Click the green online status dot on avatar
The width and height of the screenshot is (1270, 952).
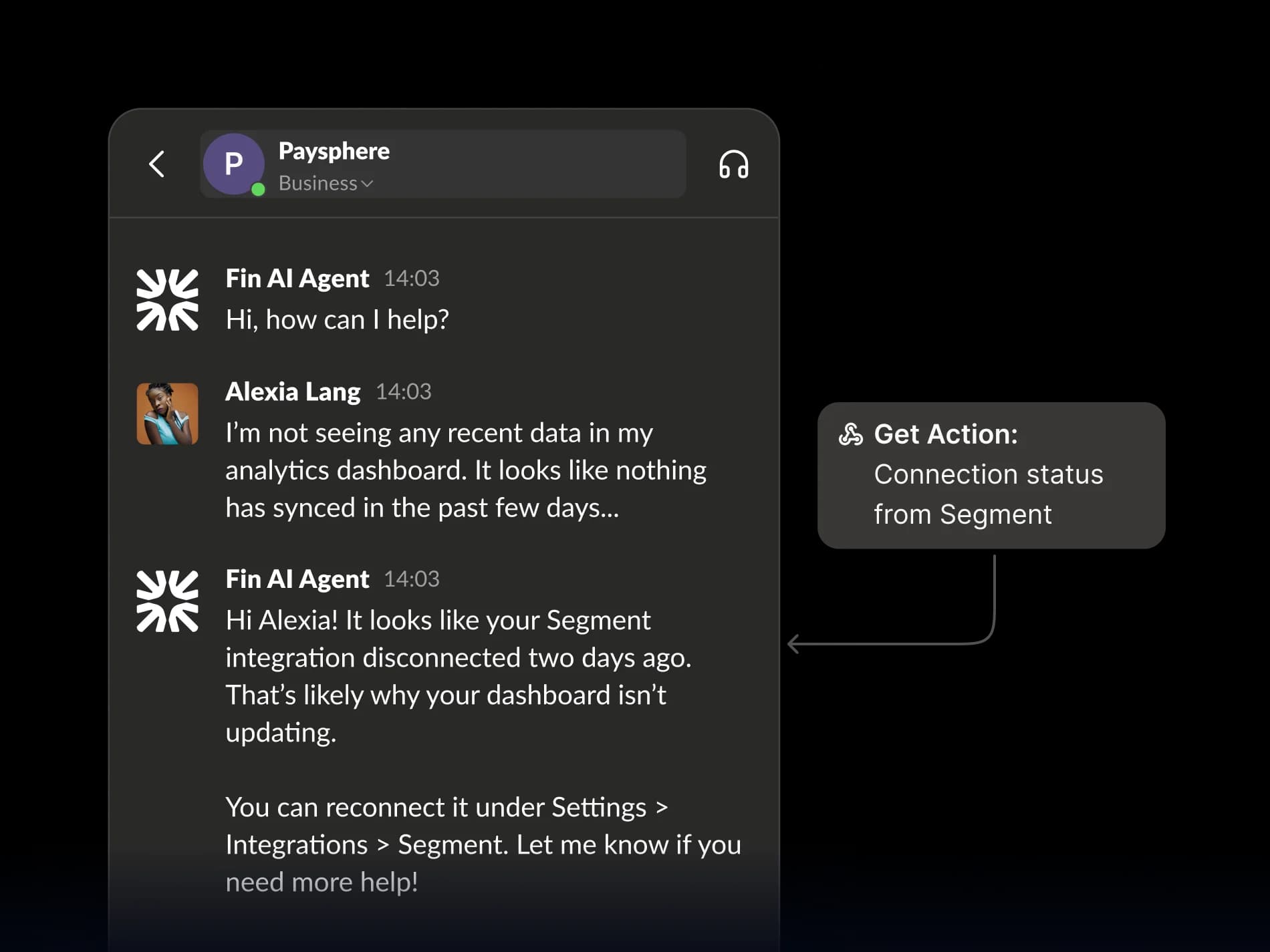click(258, 189)
